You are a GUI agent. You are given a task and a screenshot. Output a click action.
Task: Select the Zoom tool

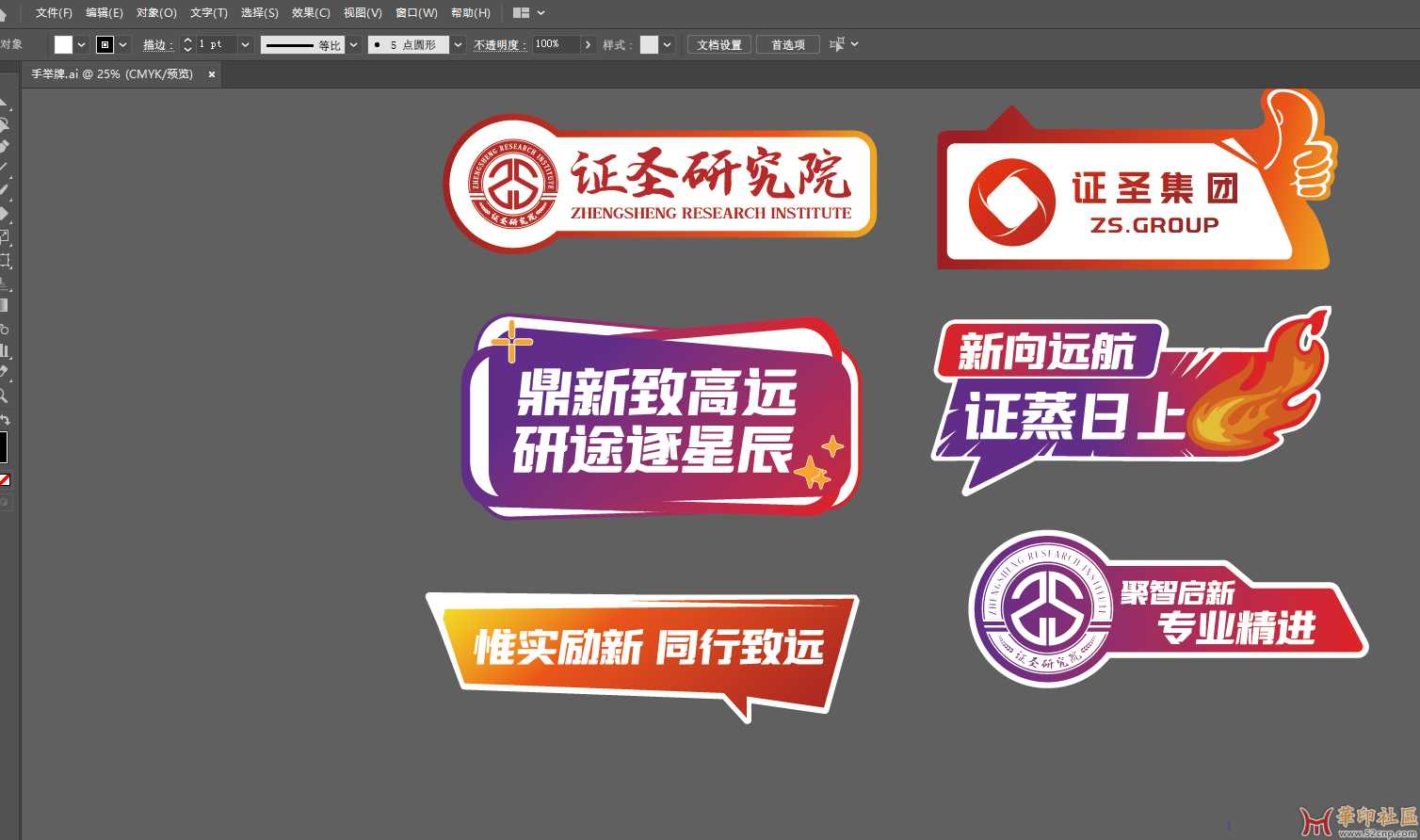point(4,396)
